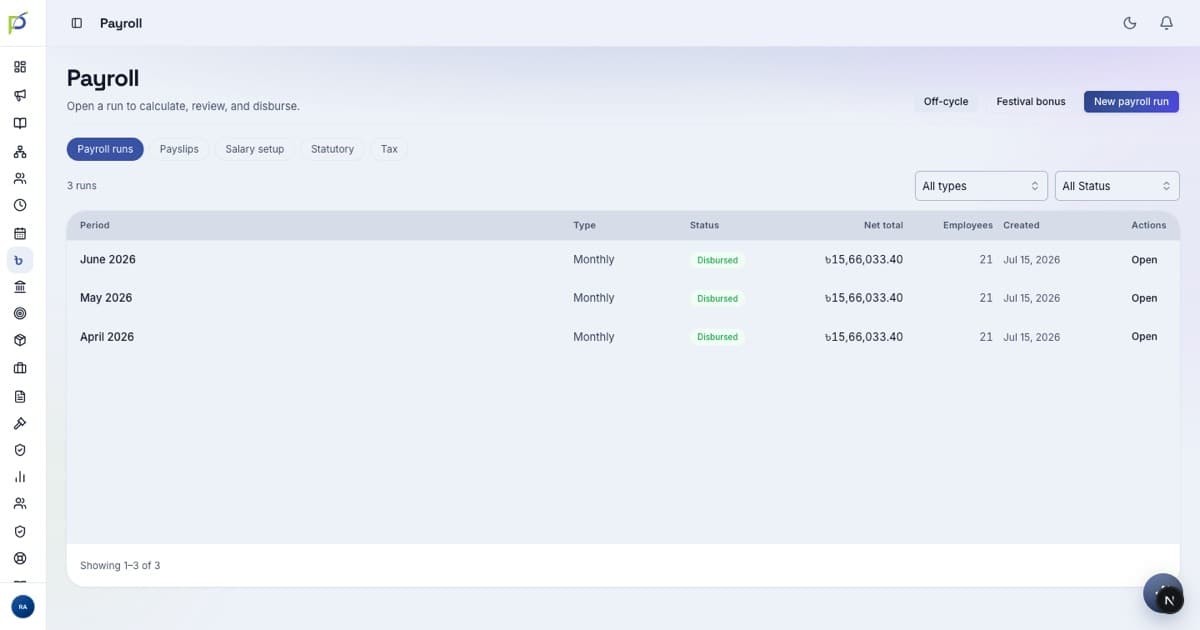Click the '3 runs' count label
This screenshot has width=1200, height=630.
click(x=82, y=186)
